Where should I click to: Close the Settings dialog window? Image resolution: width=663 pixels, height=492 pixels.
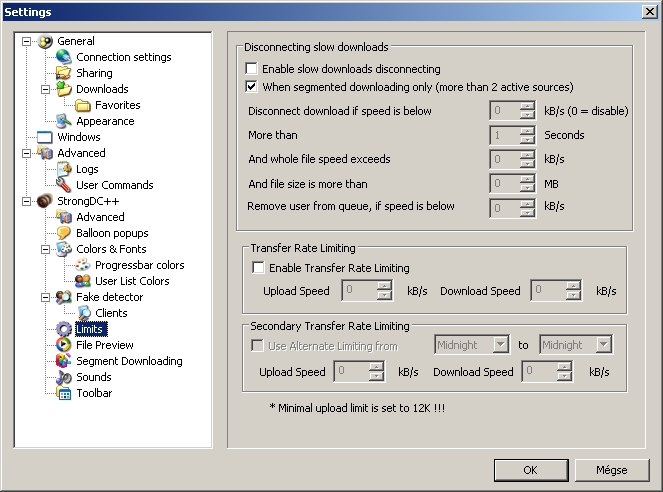click(649, 11)
